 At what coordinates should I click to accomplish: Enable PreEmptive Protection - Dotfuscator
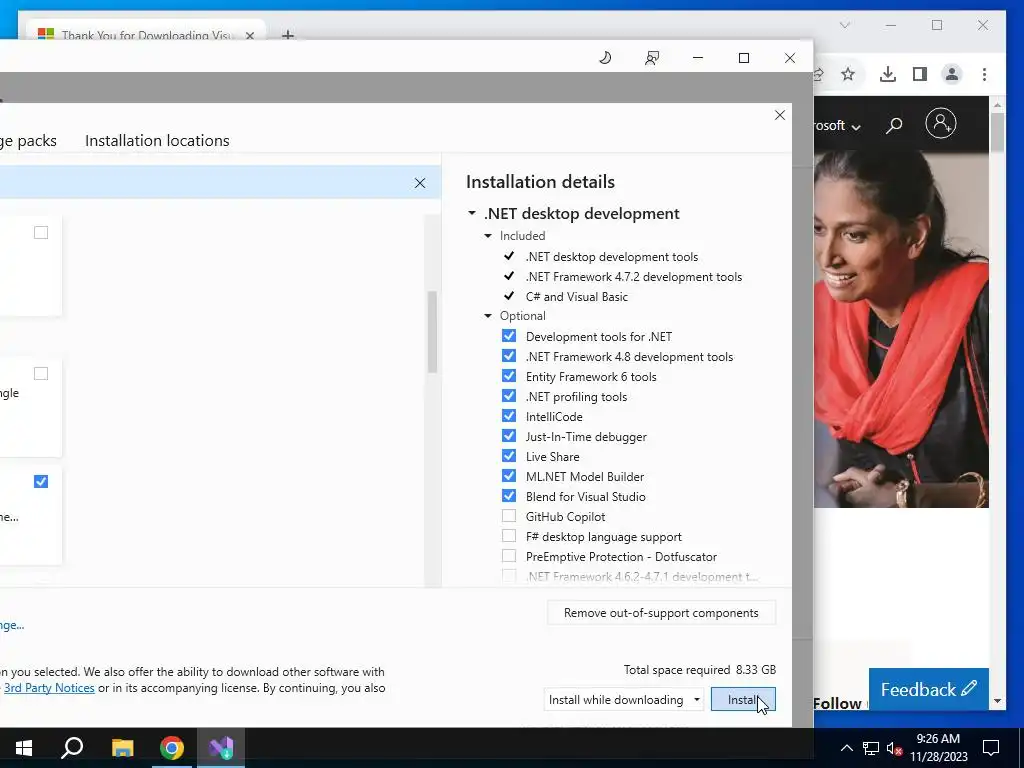509,556
